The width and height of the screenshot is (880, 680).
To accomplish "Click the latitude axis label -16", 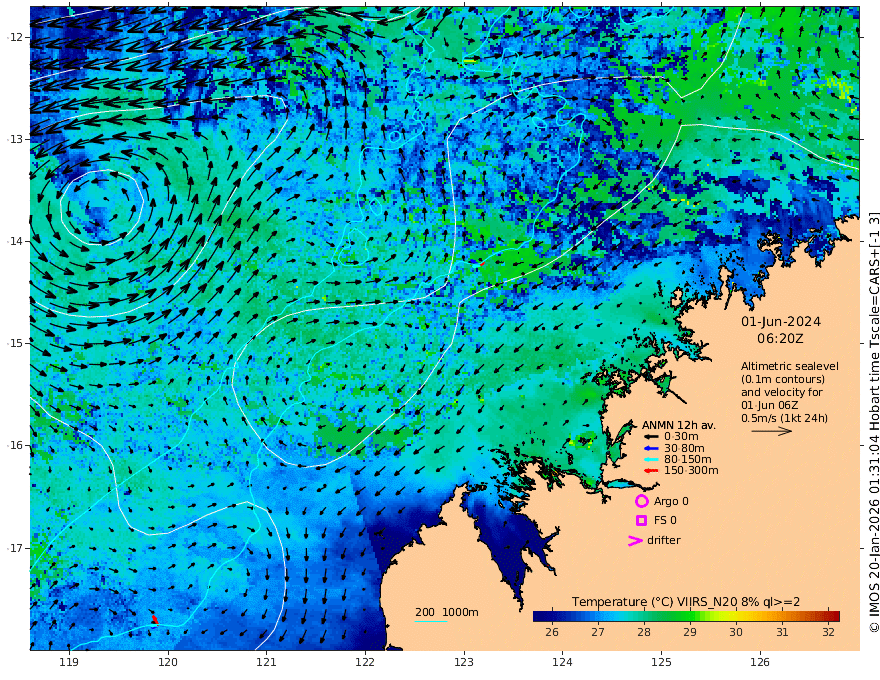I will [x=15, y=445].
